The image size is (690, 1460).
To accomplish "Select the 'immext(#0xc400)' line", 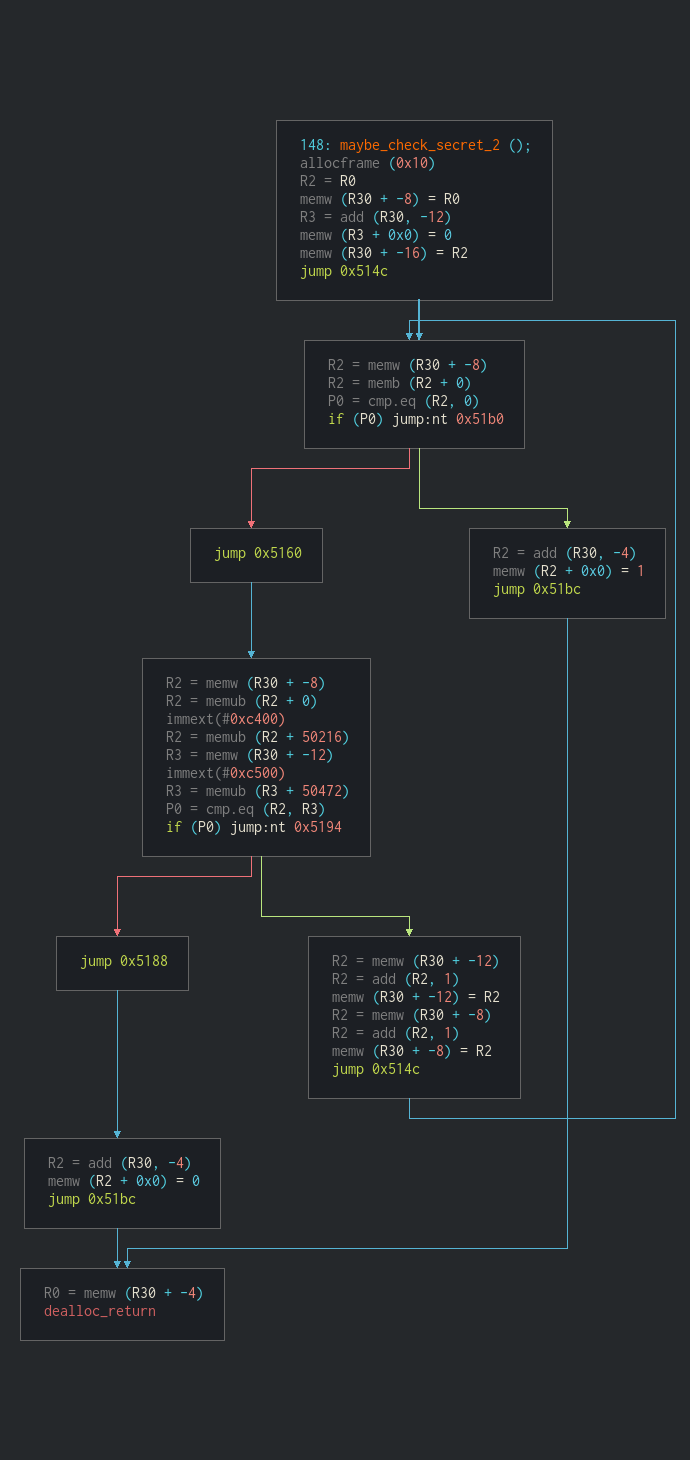I will (225, 719).
